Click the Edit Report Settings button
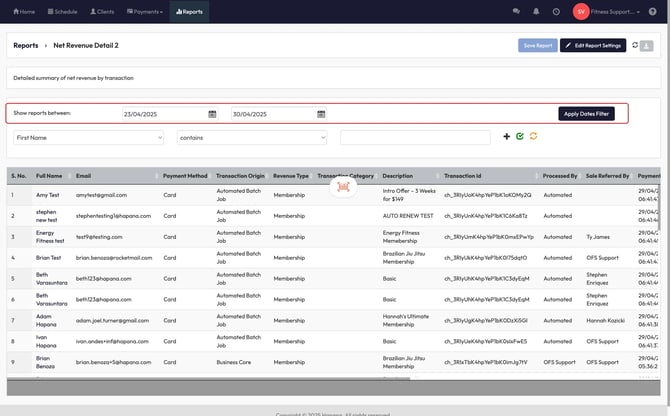 [592, 45]
